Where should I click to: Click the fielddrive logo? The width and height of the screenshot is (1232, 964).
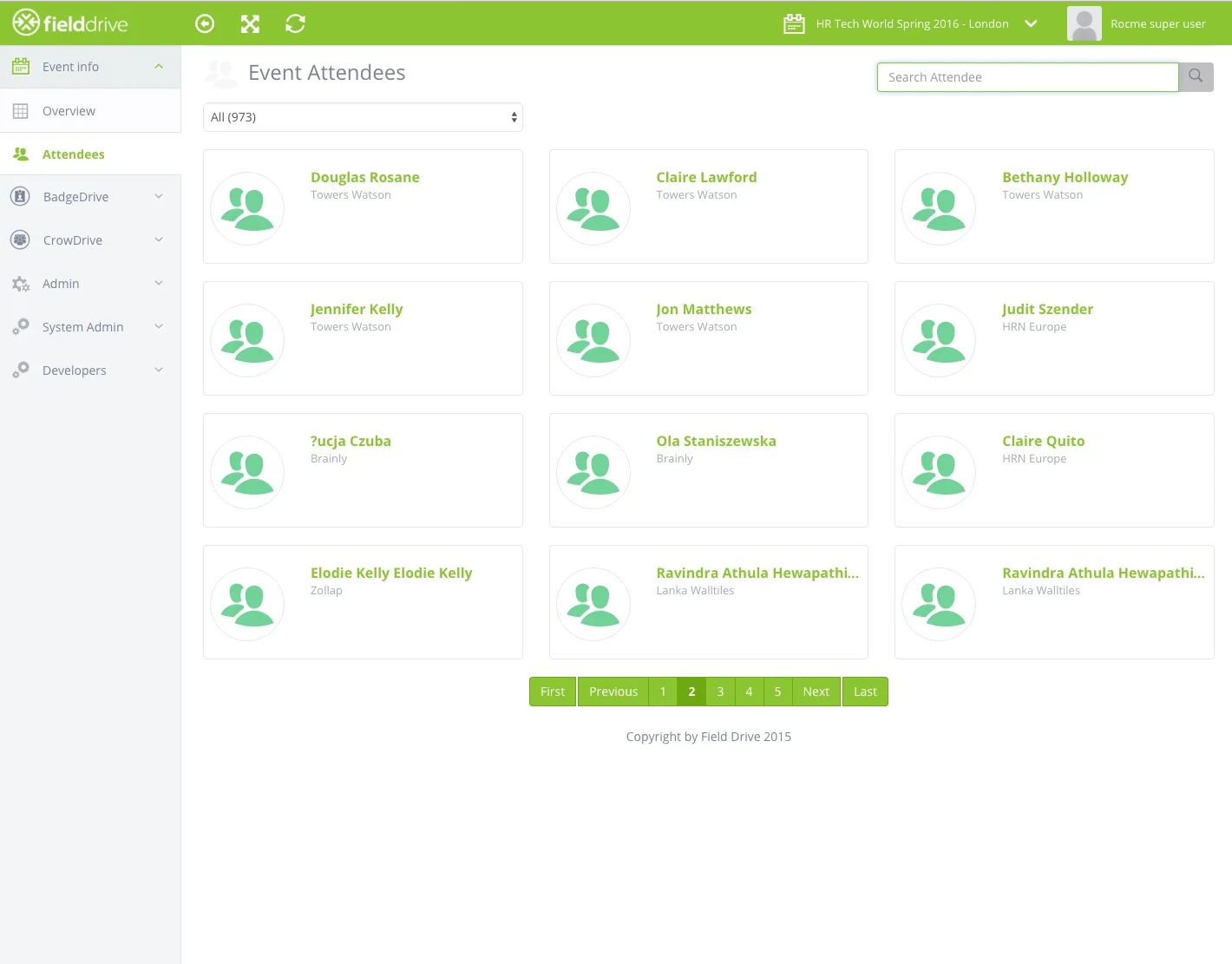70,23
